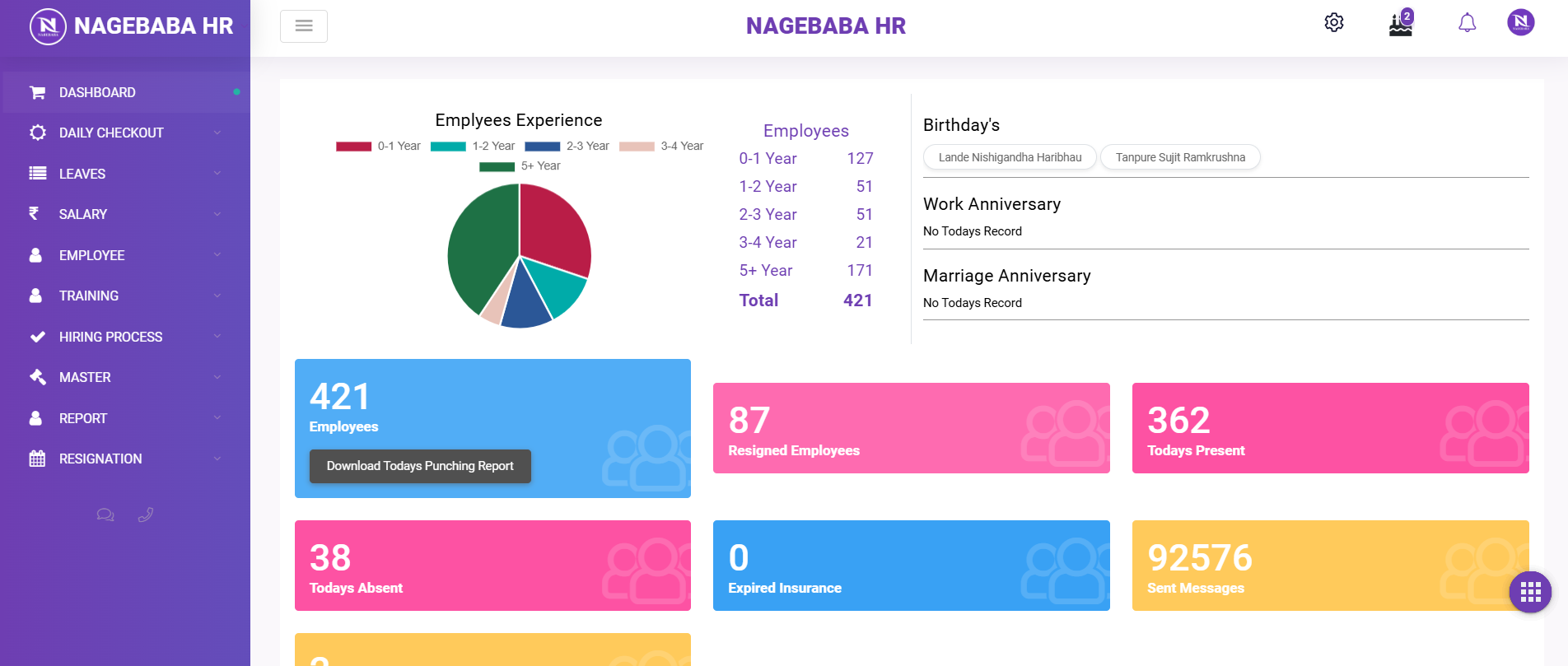Open the notification bell
The height and width of the screenshot is (666, 1568).
coord(1467,23)
